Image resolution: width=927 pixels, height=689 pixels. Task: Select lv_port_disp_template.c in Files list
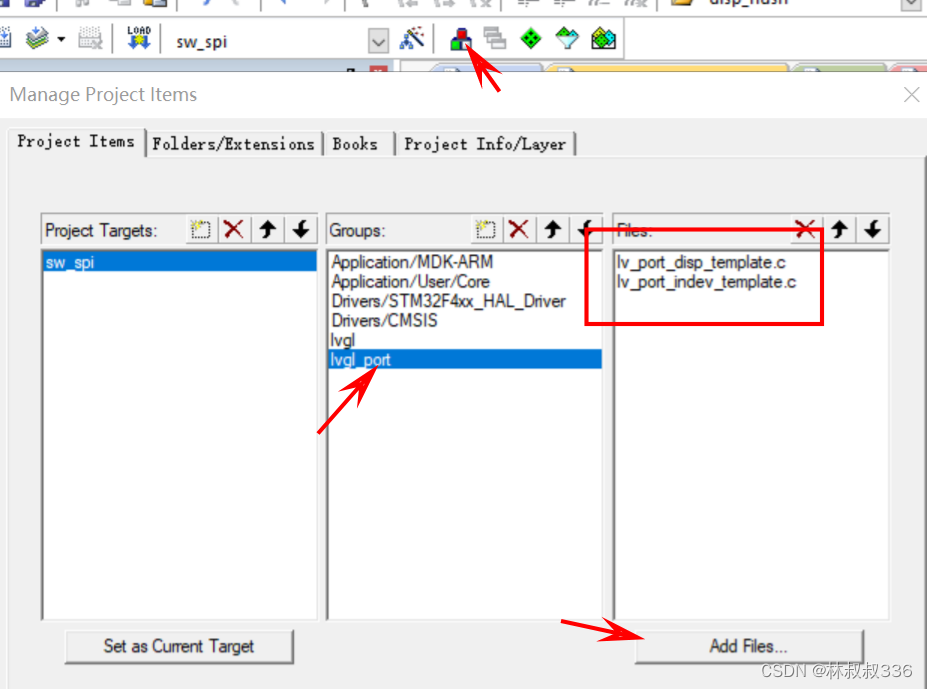[701, 262]
